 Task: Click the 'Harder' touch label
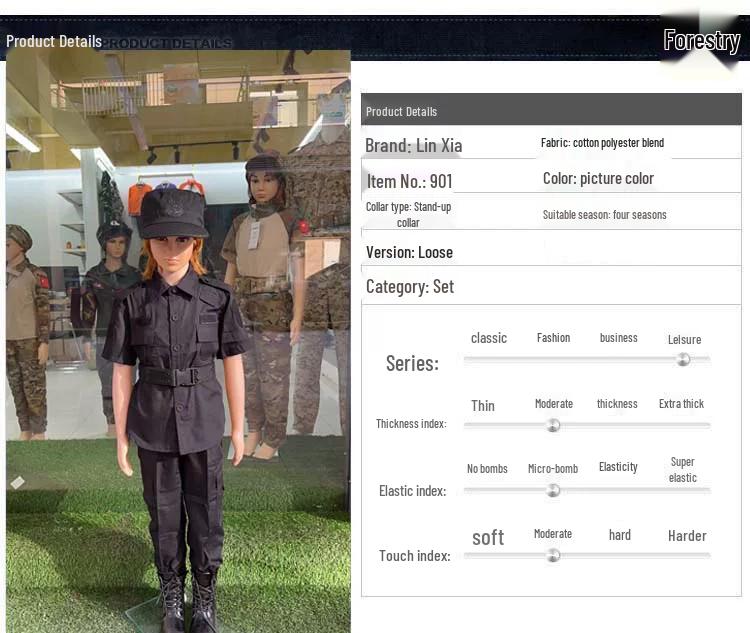[x=687, y=536]
